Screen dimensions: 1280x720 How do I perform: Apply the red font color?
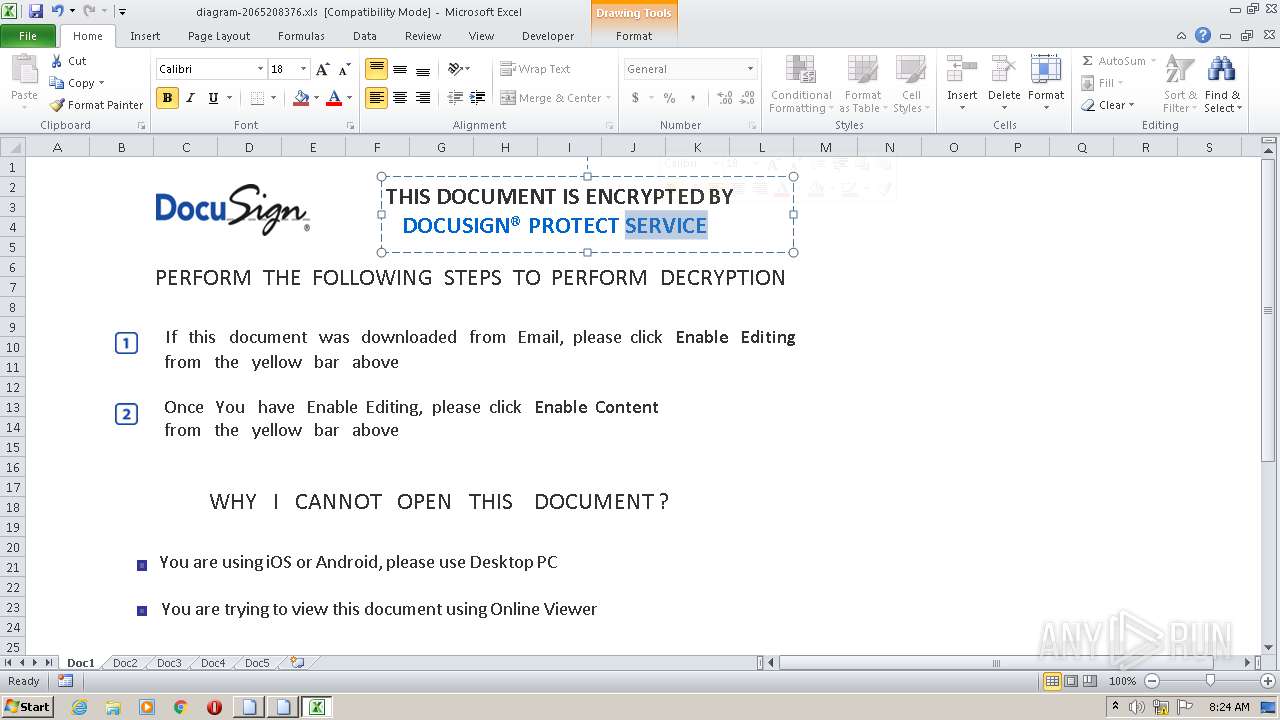[334, 98]
